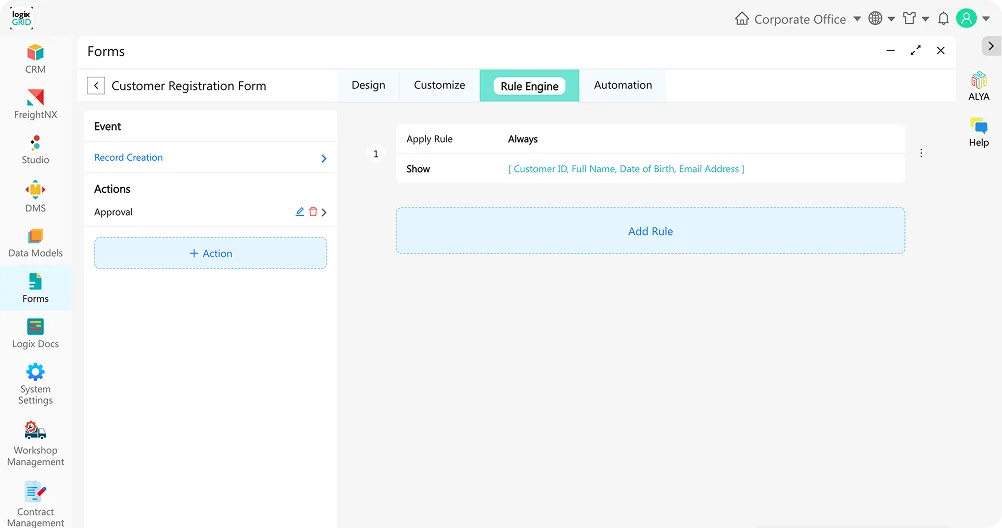Viewport: 1002px width, 528px height.
Task: Open the DMS module
Action: 35,197
